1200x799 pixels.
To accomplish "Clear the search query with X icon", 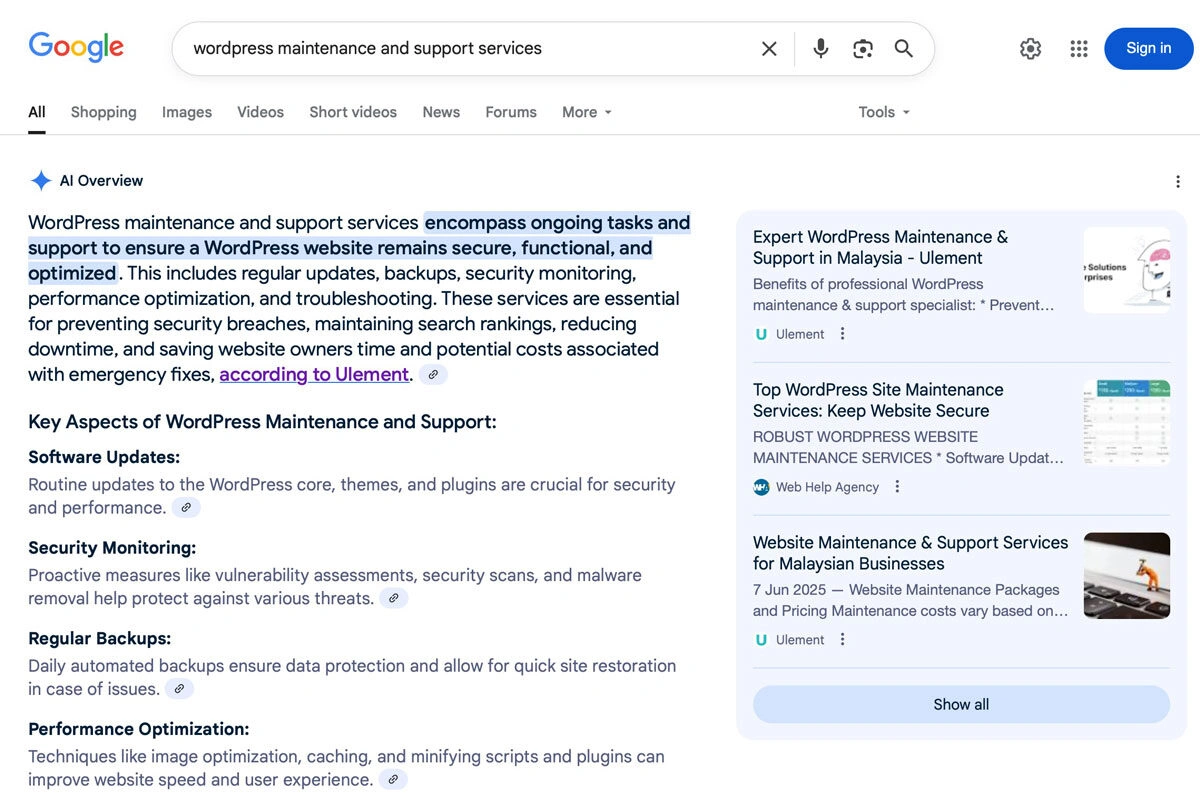I will click(769, 48).
